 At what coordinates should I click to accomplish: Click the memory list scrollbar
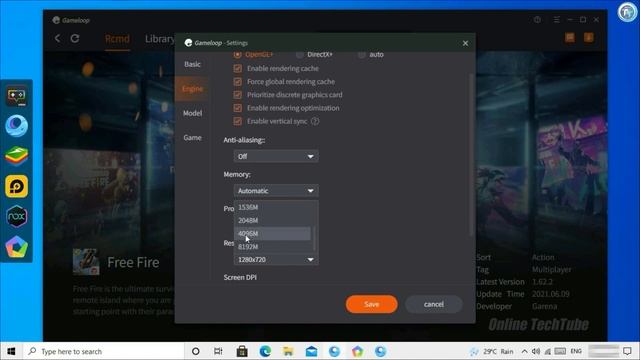314,239
